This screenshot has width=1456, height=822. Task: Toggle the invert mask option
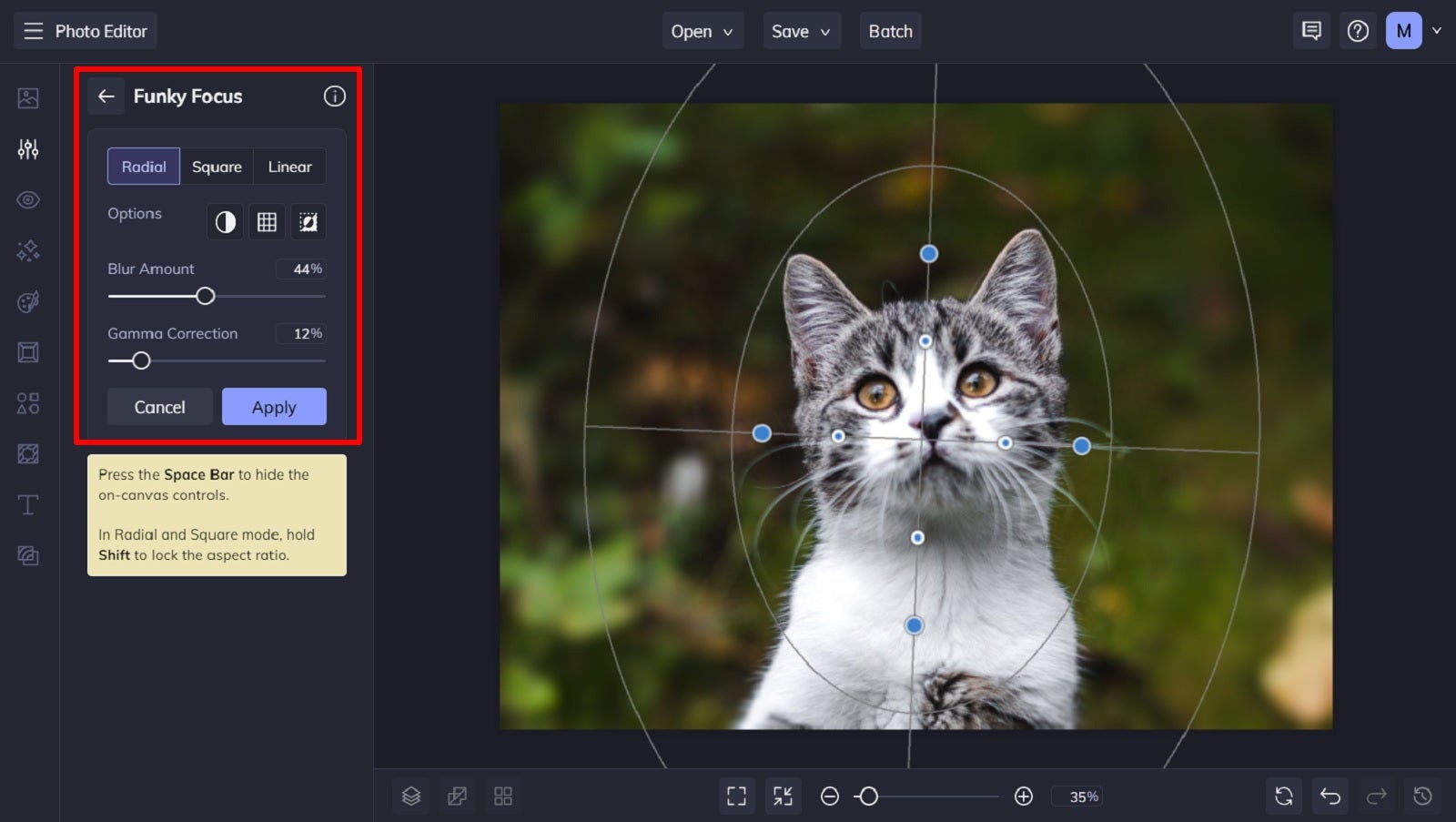308,221
